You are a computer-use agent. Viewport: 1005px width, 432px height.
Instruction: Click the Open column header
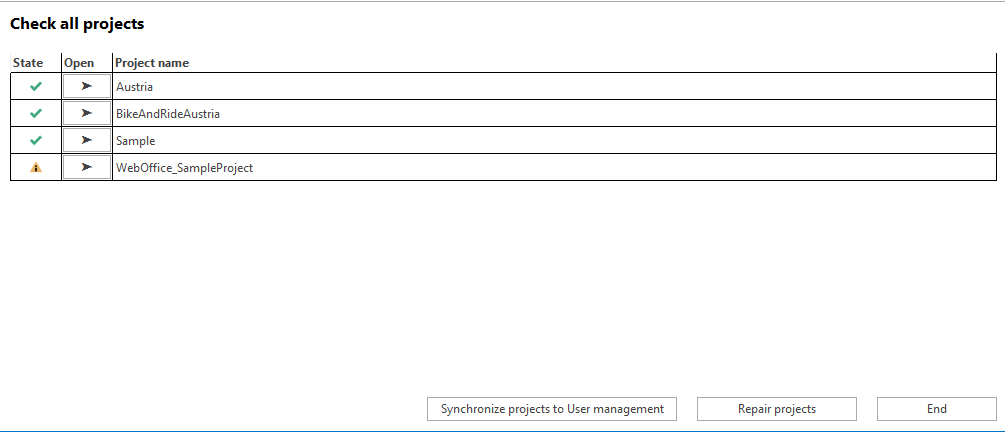click(x=79, y=63)
